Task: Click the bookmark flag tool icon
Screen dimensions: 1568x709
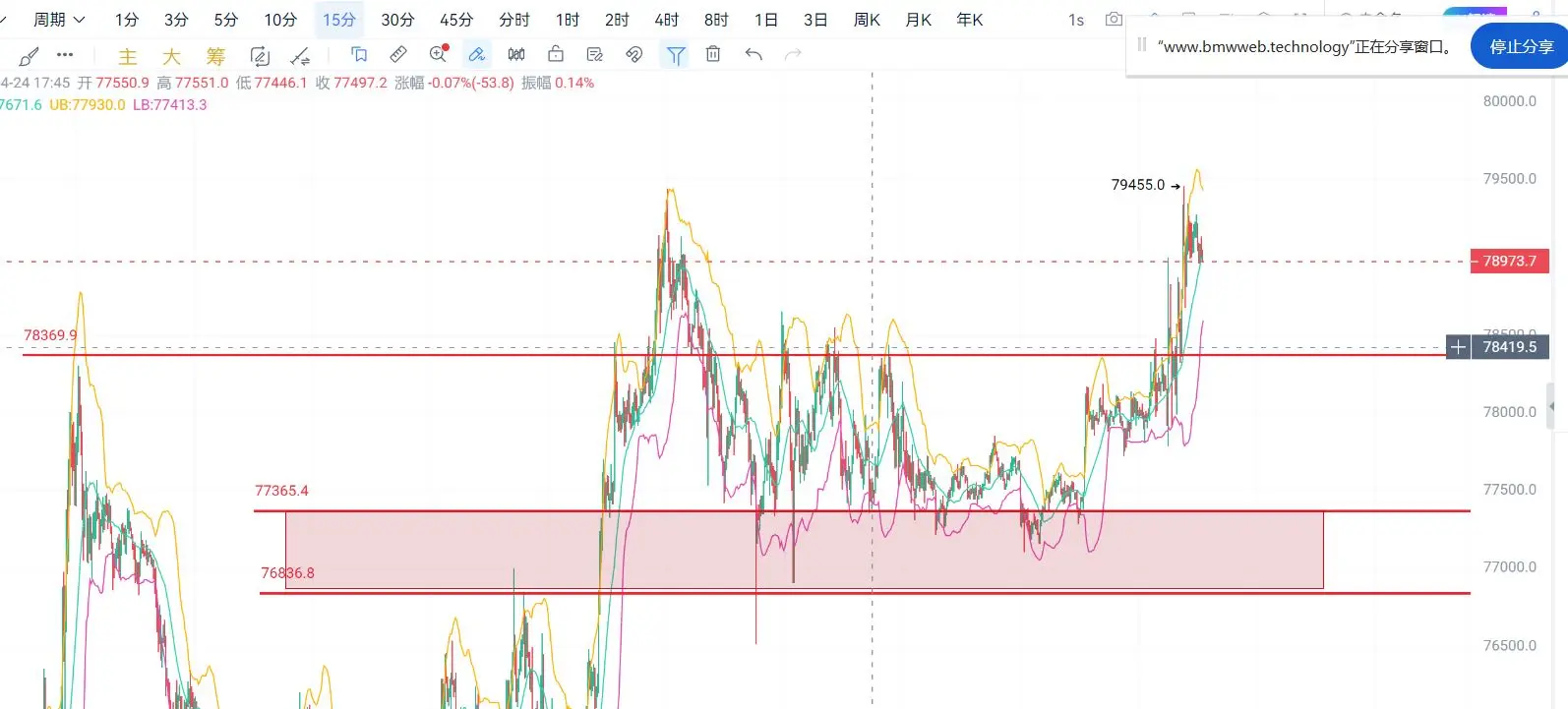Action: tap(359, 55)
